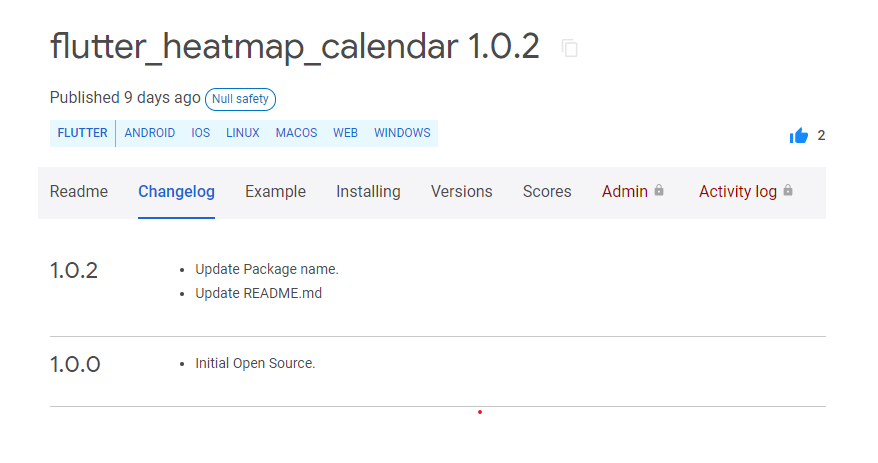Viewport: 878px width, 463px height.
Task: Select the WINDOWS platform tag
Action: [x=402, y=133]
